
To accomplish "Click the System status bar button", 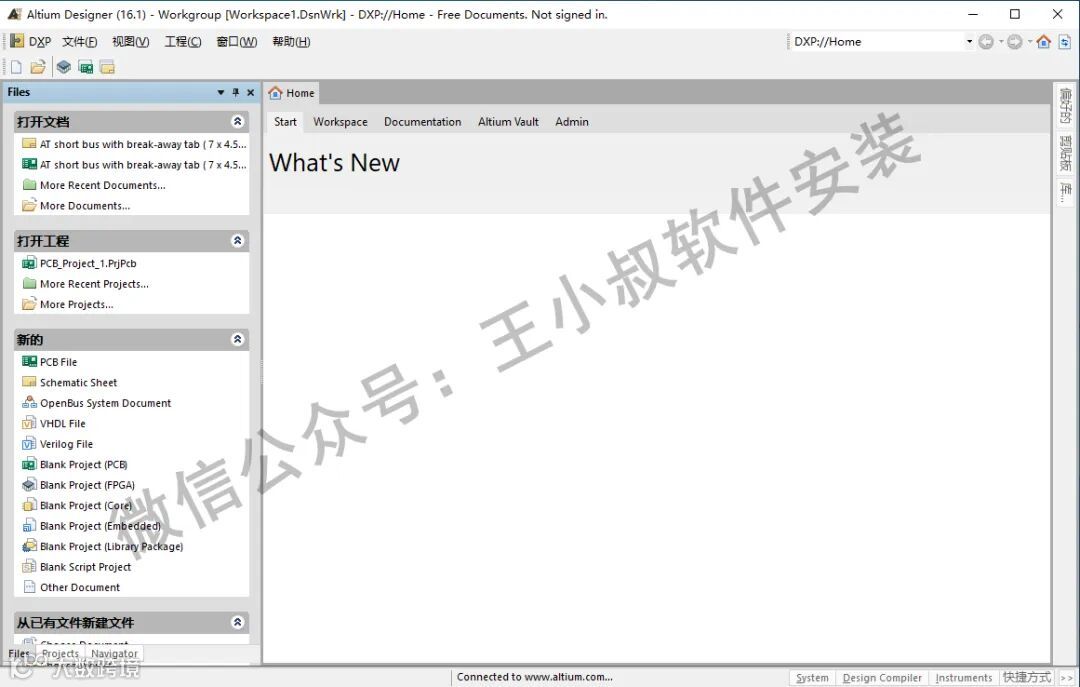I will coord(812,678).
